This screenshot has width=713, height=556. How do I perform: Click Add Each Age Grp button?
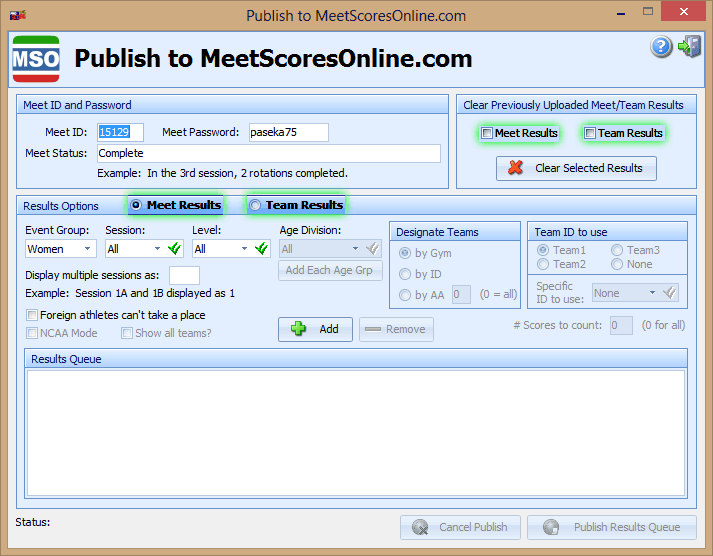pos(330,270)
